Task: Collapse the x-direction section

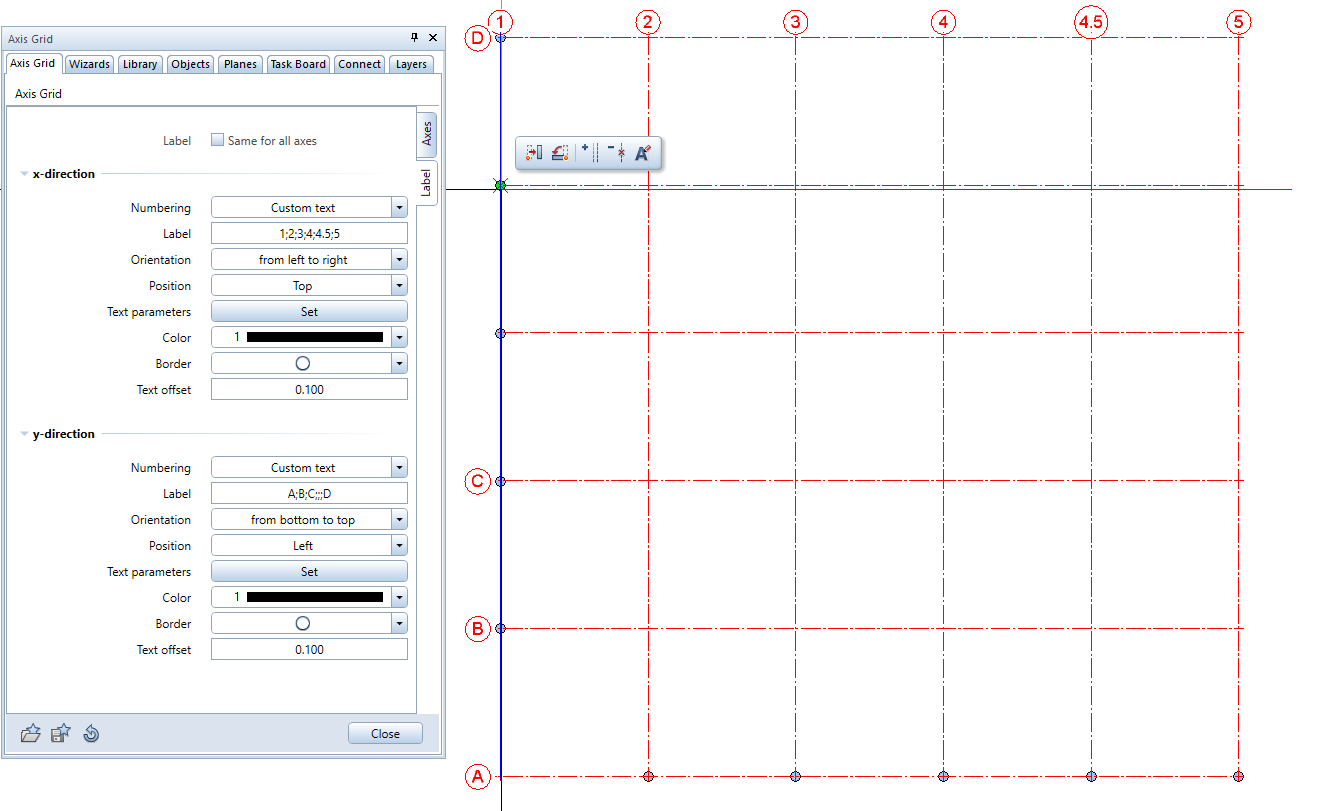Action: coord(25,174)
